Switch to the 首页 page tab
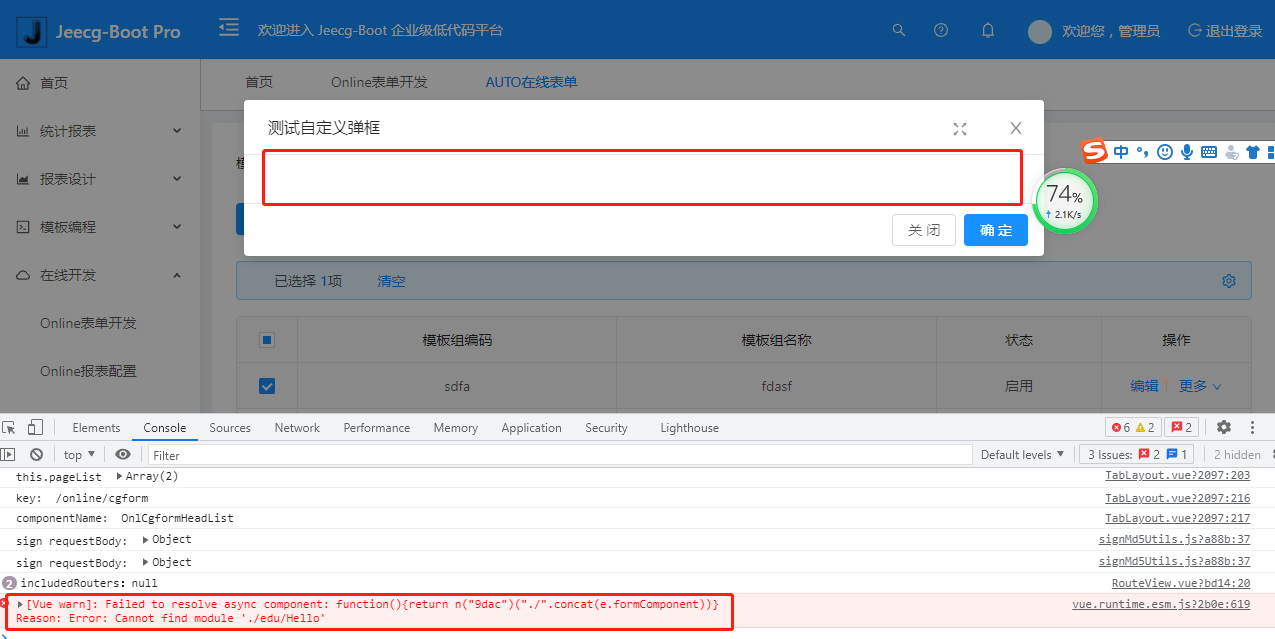This screenshot has height=639, width=1275. click(259, 83)
